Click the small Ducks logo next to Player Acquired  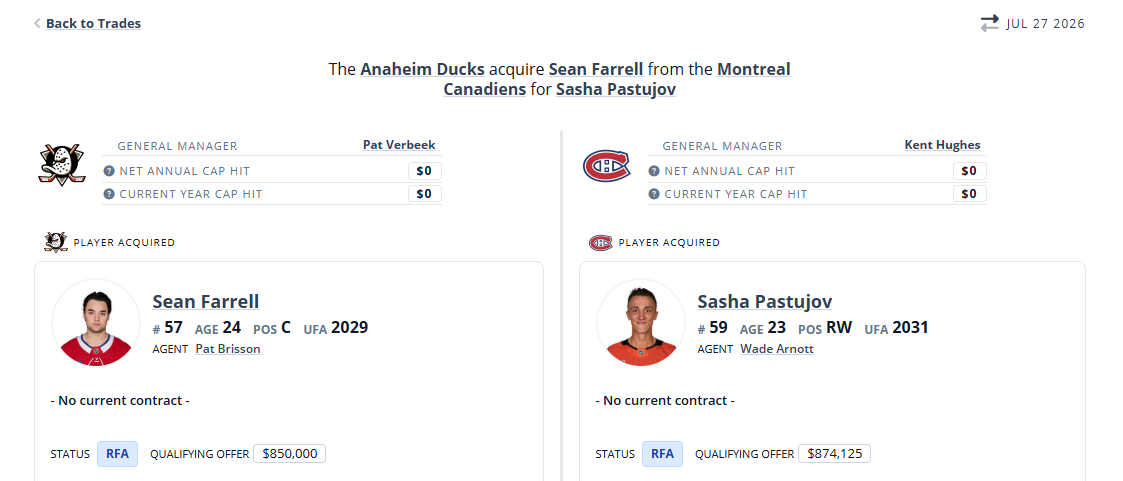pyautogui.click(x=56, y=242)
